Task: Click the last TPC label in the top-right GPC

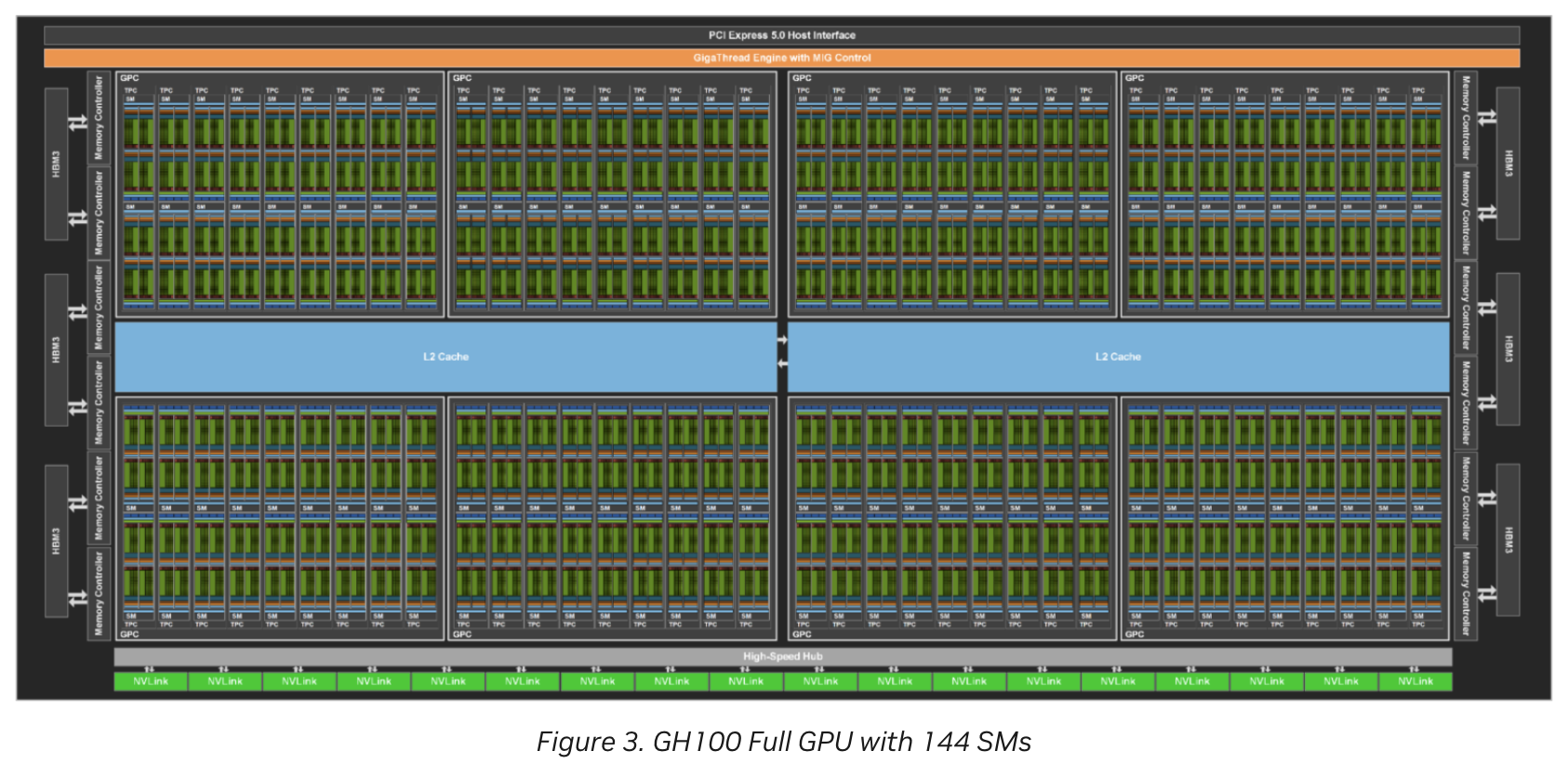Action: point(1418,90)
